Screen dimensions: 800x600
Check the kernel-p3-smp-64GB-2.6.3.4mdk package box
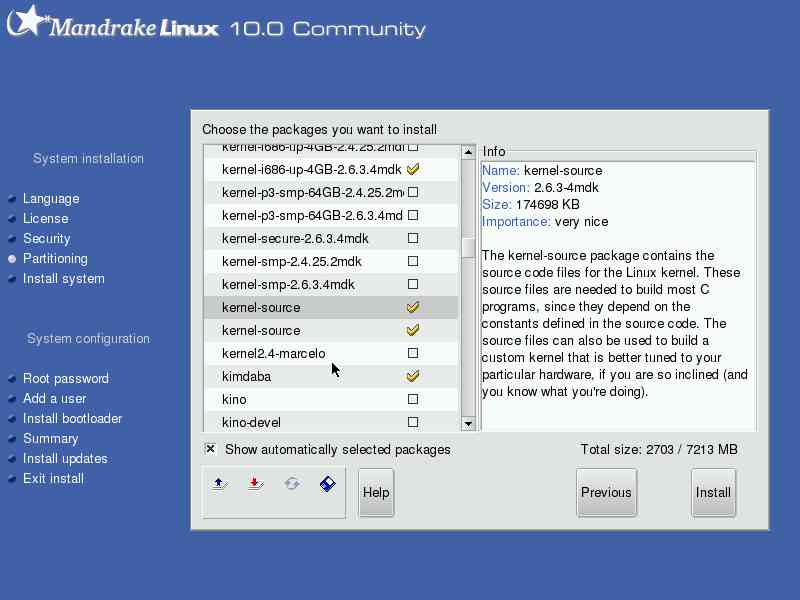click(413, 215)
